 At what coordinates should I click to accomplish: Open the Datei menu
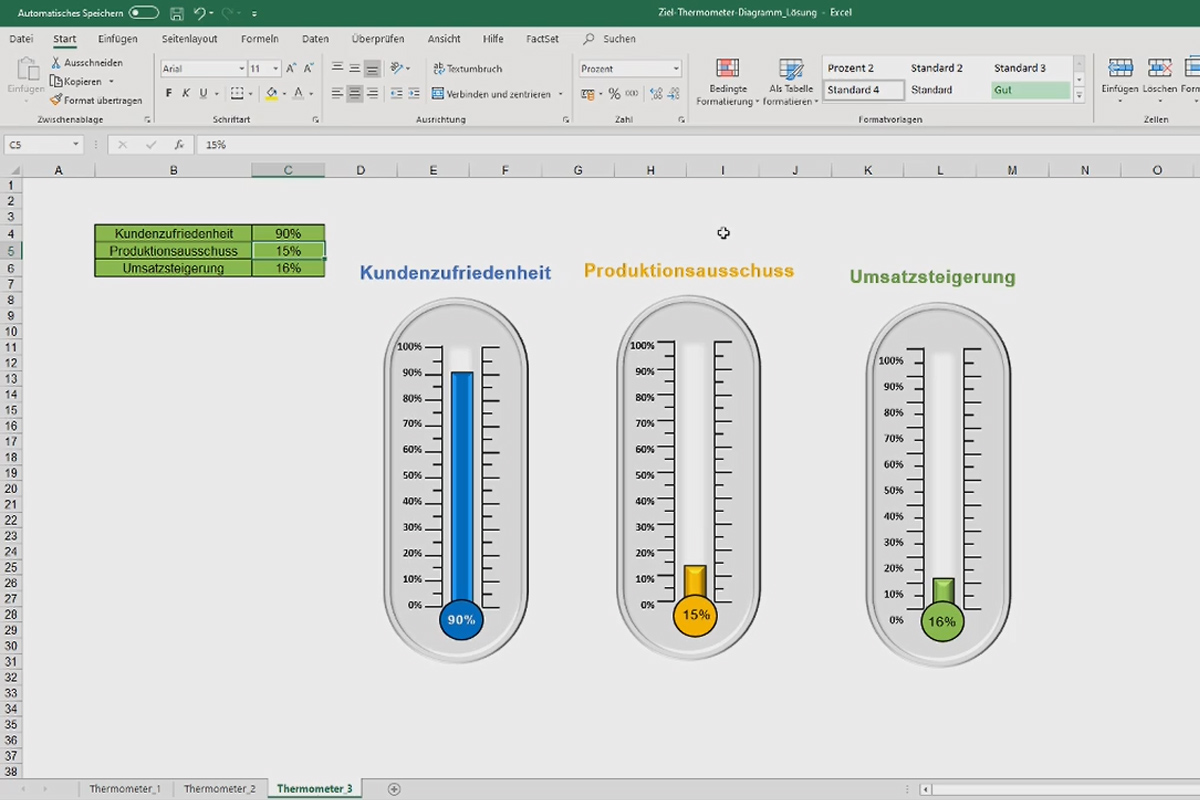[x=21, y=39]
